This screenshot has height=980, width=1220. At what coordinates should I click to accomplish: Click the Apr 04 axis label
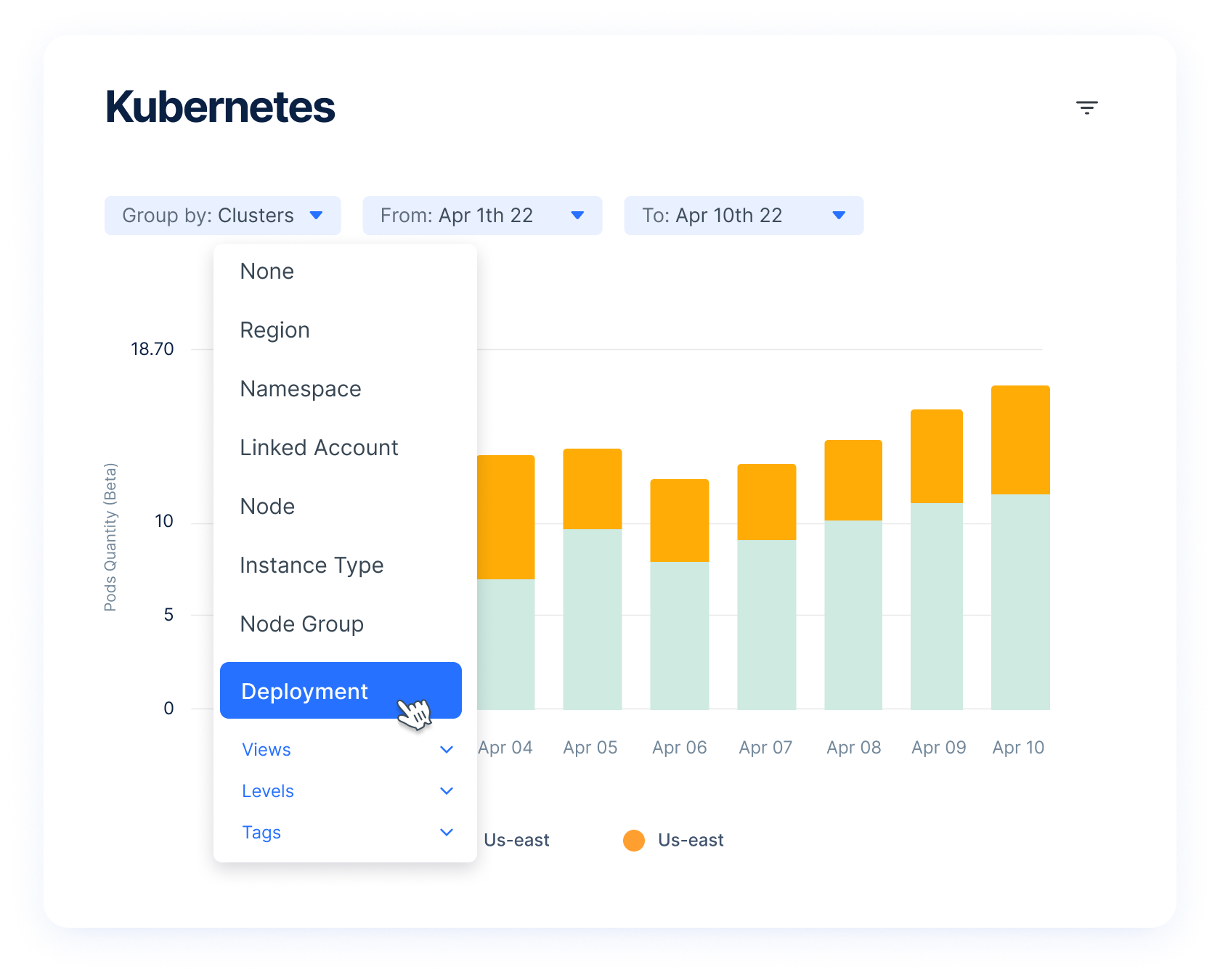[505, 748]
